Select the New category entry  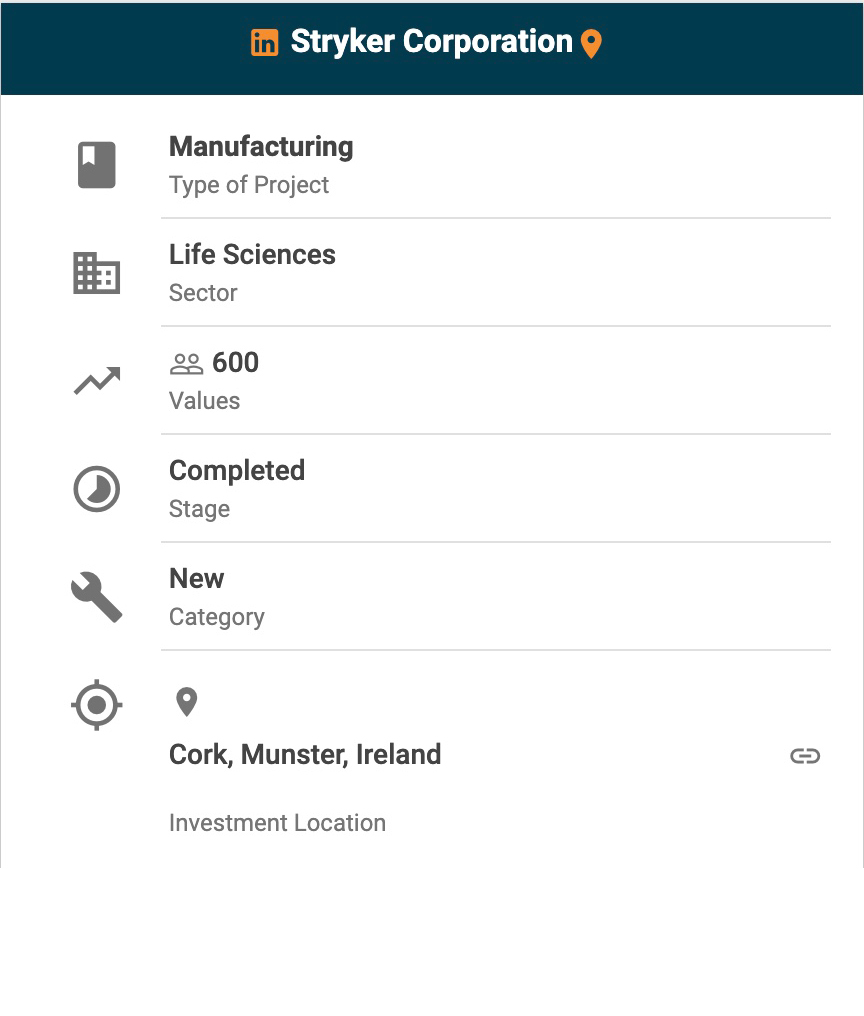click(197, 579)
